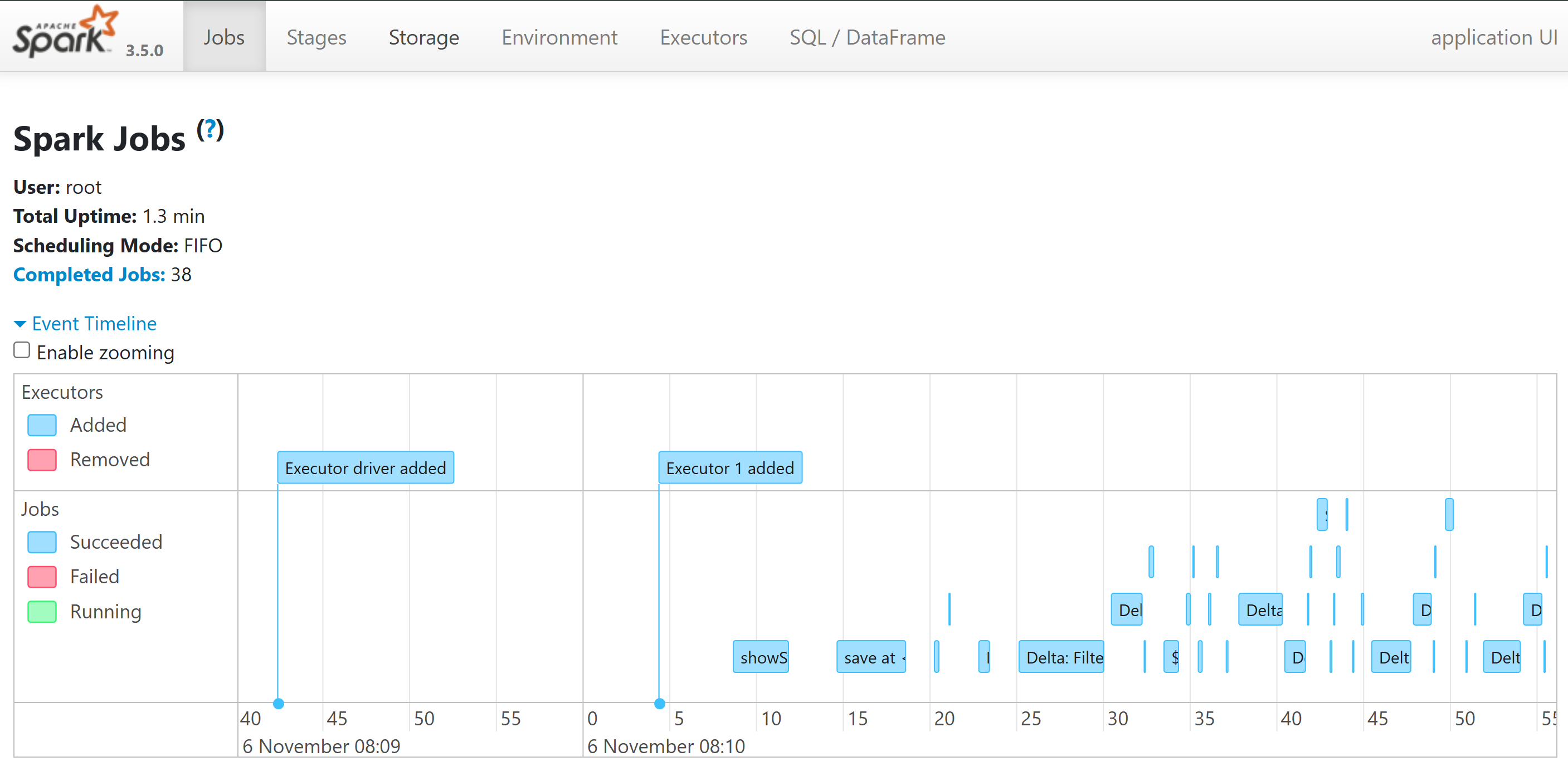Screen dimensions: 1568x771
Task: Click the '6 November 08:09' axis label
Action: (322, 745)
